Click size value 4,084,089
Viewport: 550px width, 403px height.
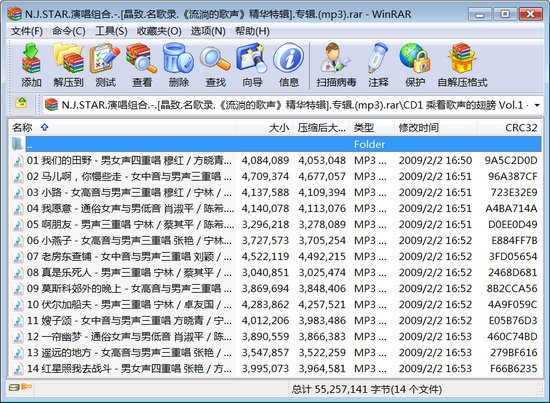pos(265,161)
